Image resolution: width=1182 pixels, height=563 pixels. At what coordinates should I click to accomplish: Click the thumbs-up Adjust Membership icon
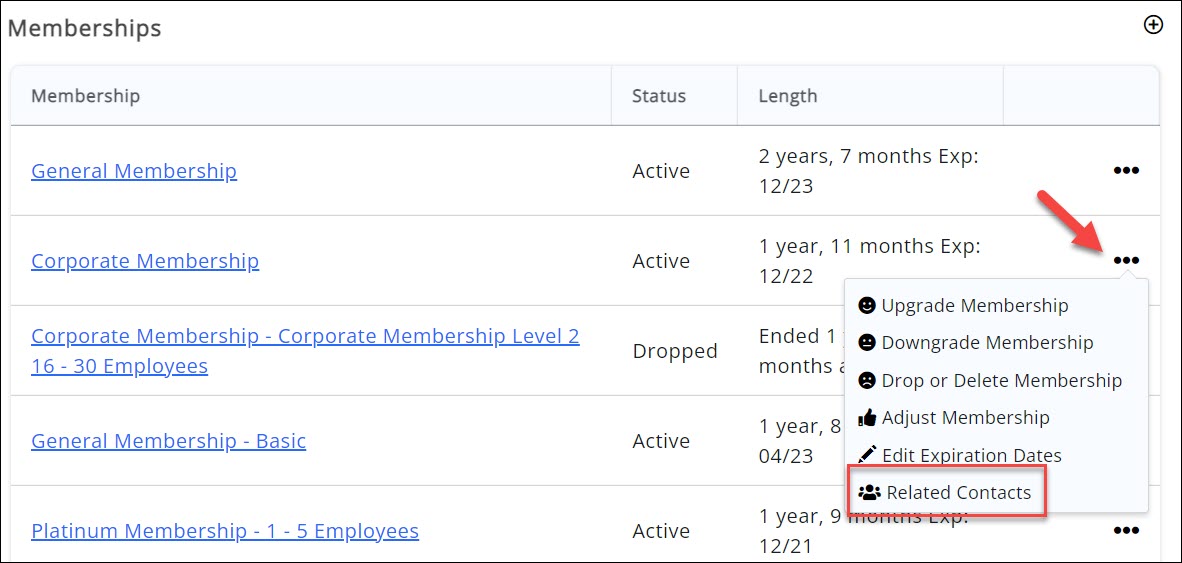tap(867, 418)
